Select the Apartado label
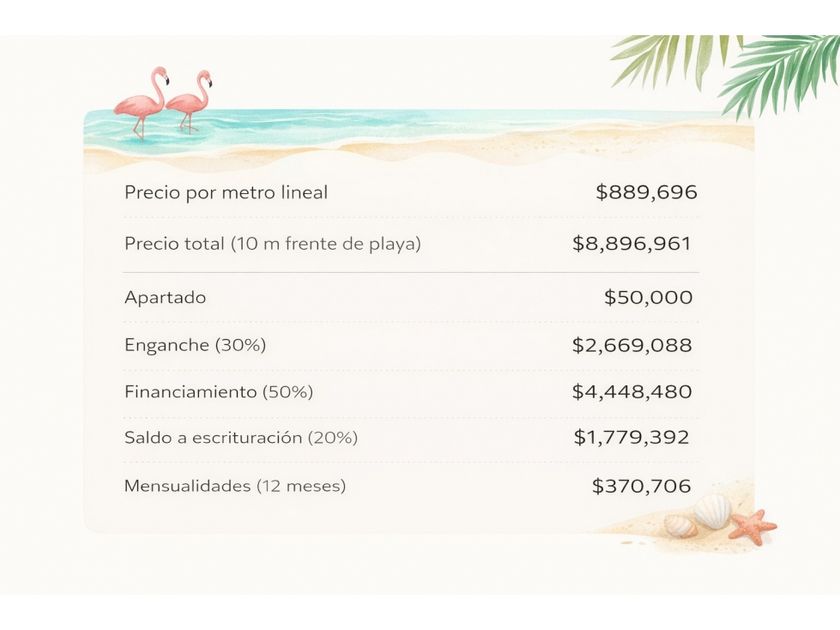 [x=165, y=297]
